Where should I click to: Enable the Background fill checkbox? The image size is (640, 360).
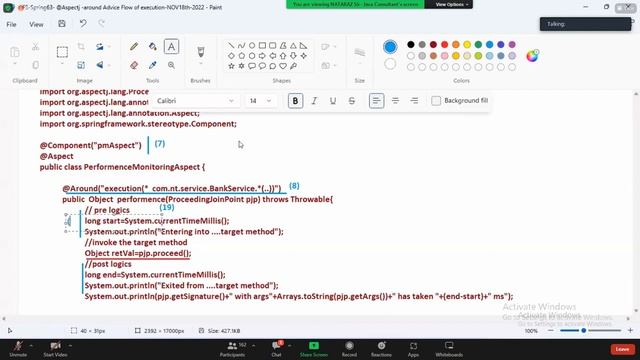coord(436,101)
